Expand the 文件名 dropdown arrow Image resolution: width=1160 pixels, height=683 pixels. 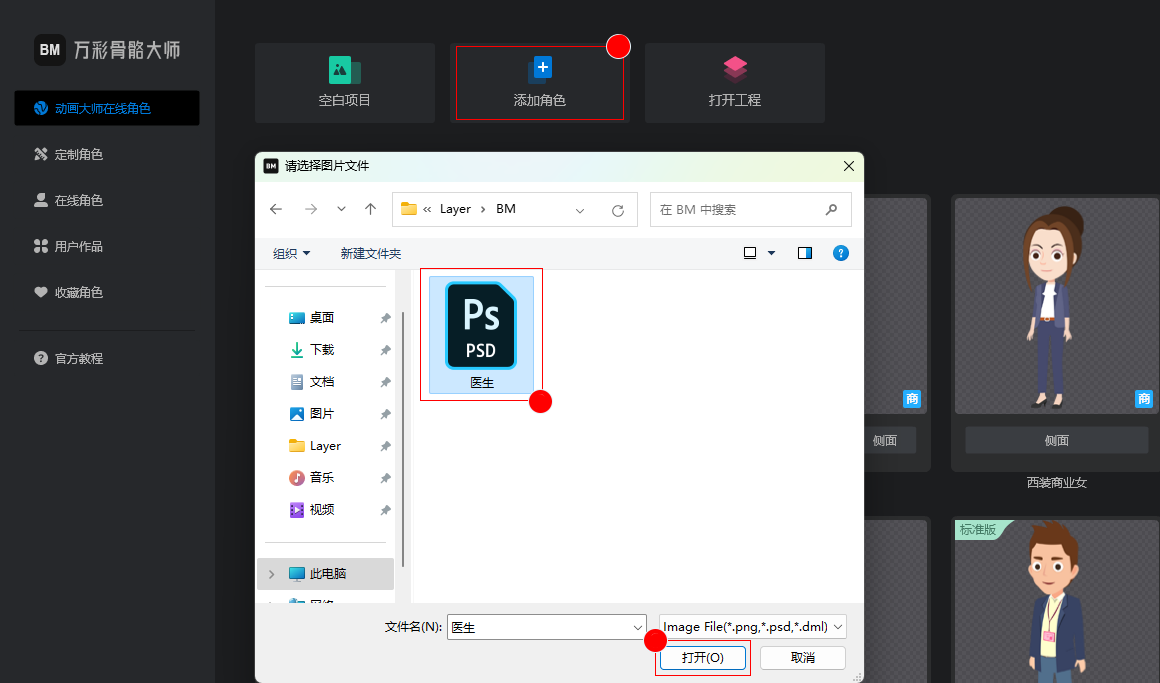[x=638, y=628]
